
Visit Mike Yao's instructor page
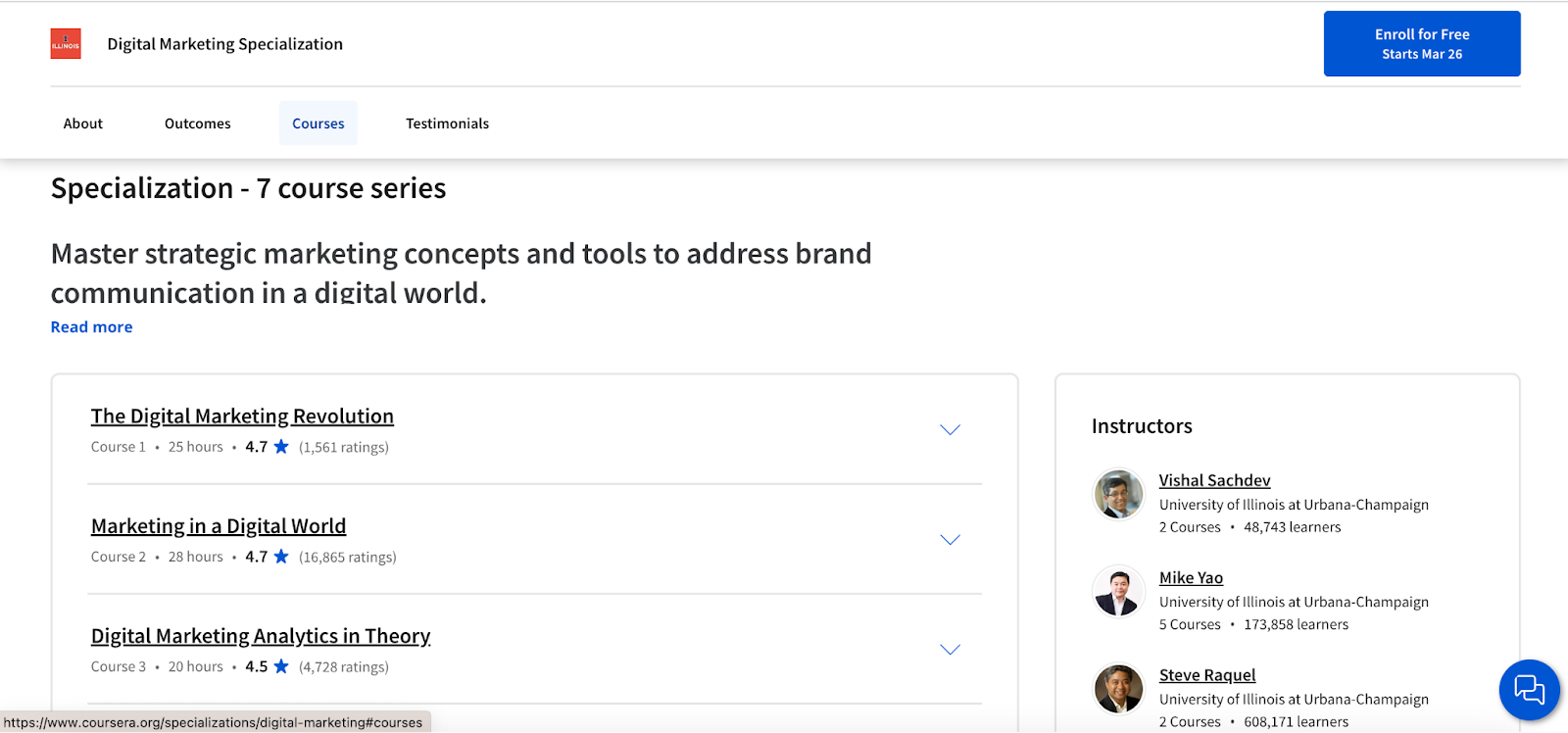coord(1191,578)
